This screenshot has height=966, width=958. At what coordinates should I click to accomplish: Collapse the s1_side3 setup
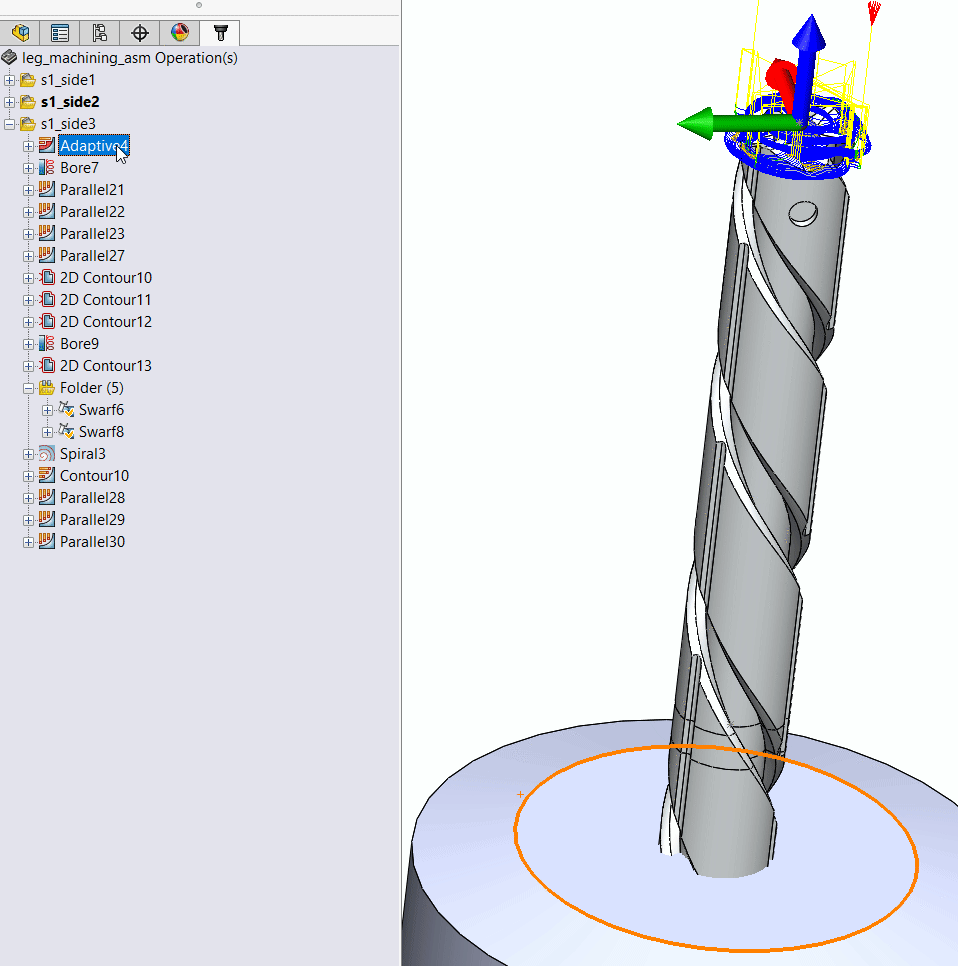[x=9, y=124]
